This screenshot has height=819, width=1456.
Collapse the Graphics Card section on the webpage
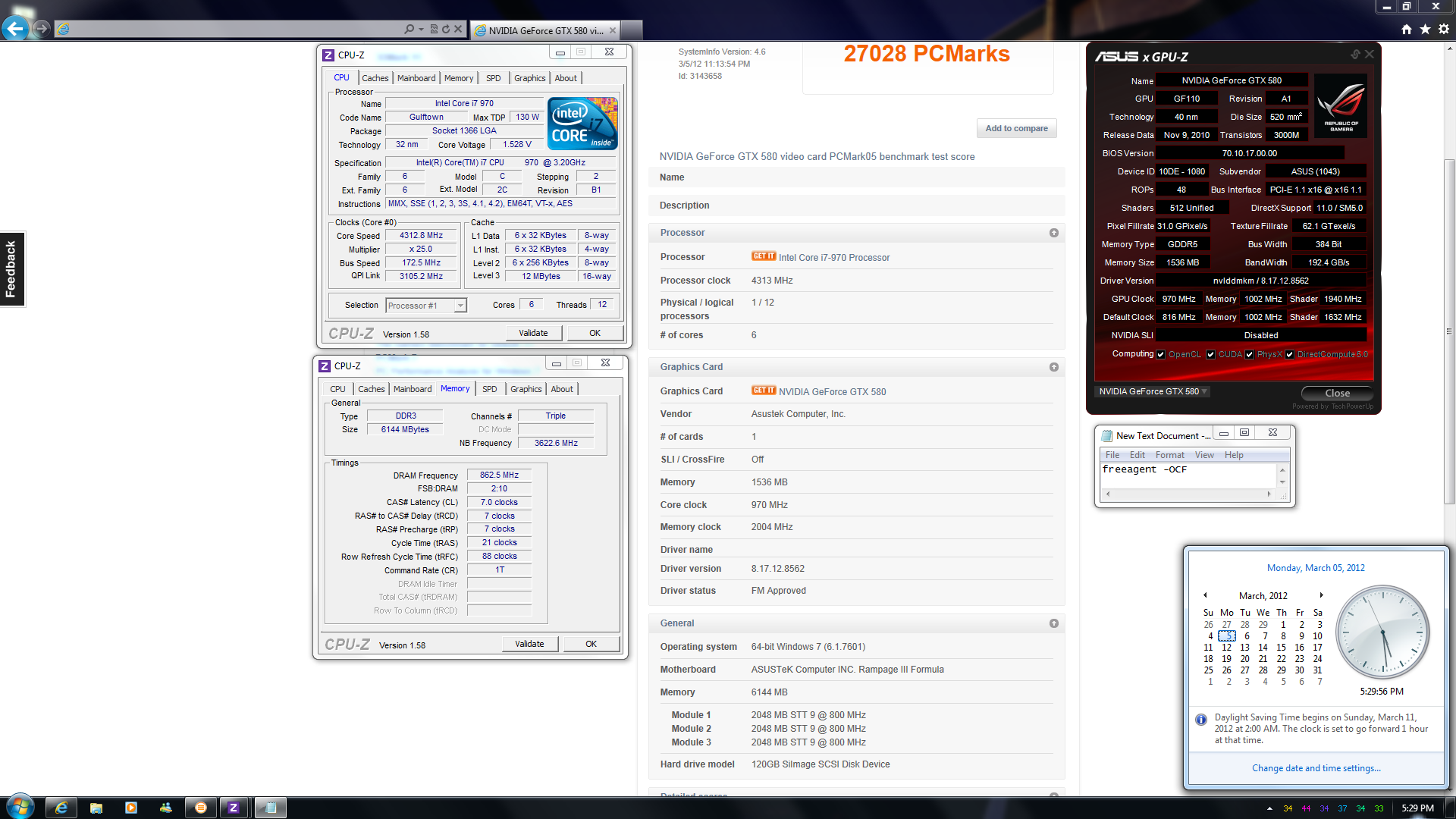point(1053,367)
